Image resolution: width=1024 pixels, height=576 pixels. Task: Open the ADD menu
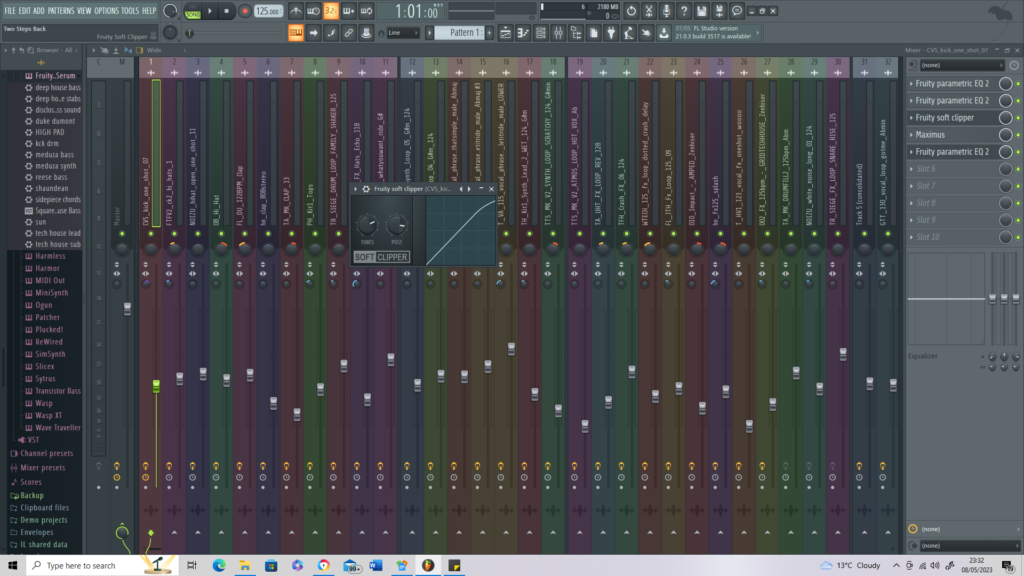pyautogui.click(x=39, y=11)
